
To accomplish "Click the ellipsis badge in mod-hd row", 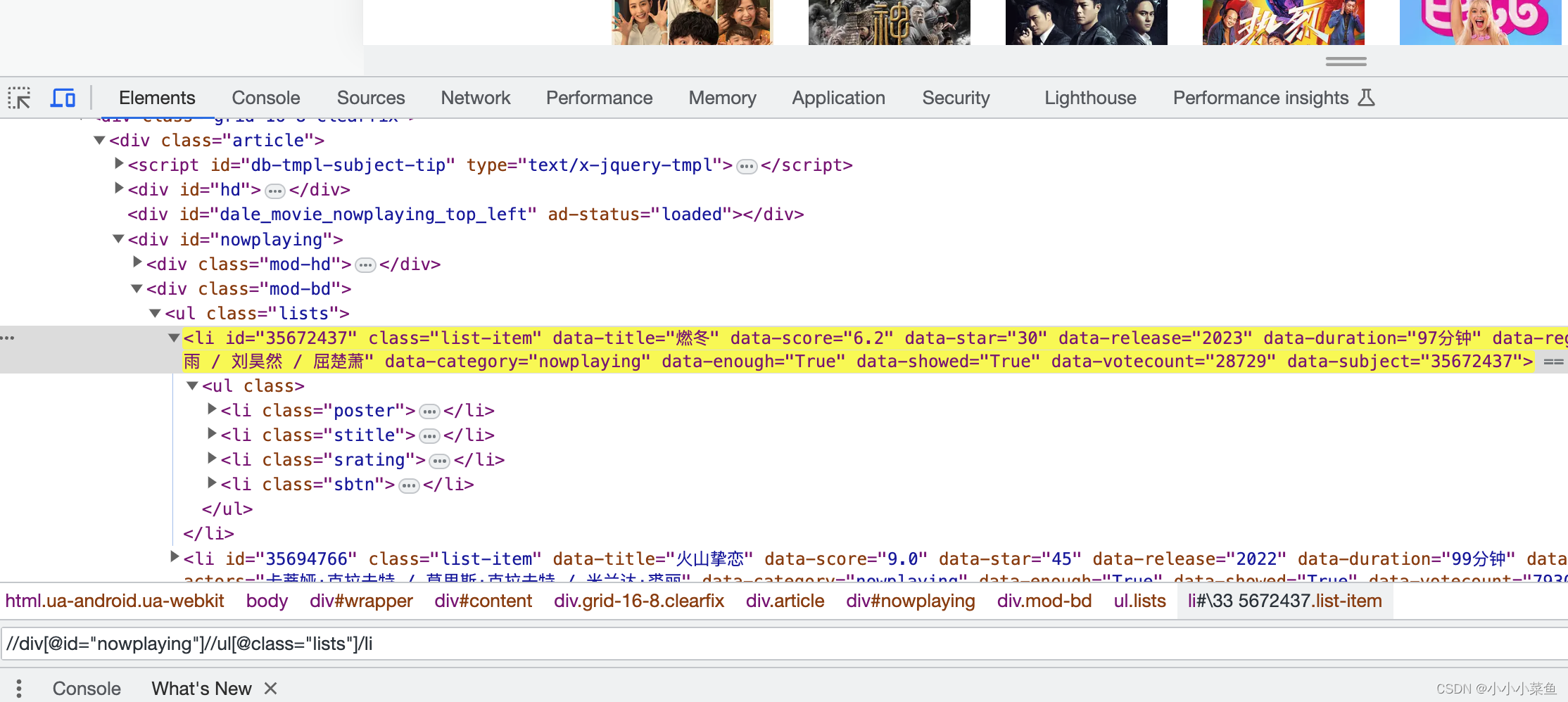I will 365,266.
